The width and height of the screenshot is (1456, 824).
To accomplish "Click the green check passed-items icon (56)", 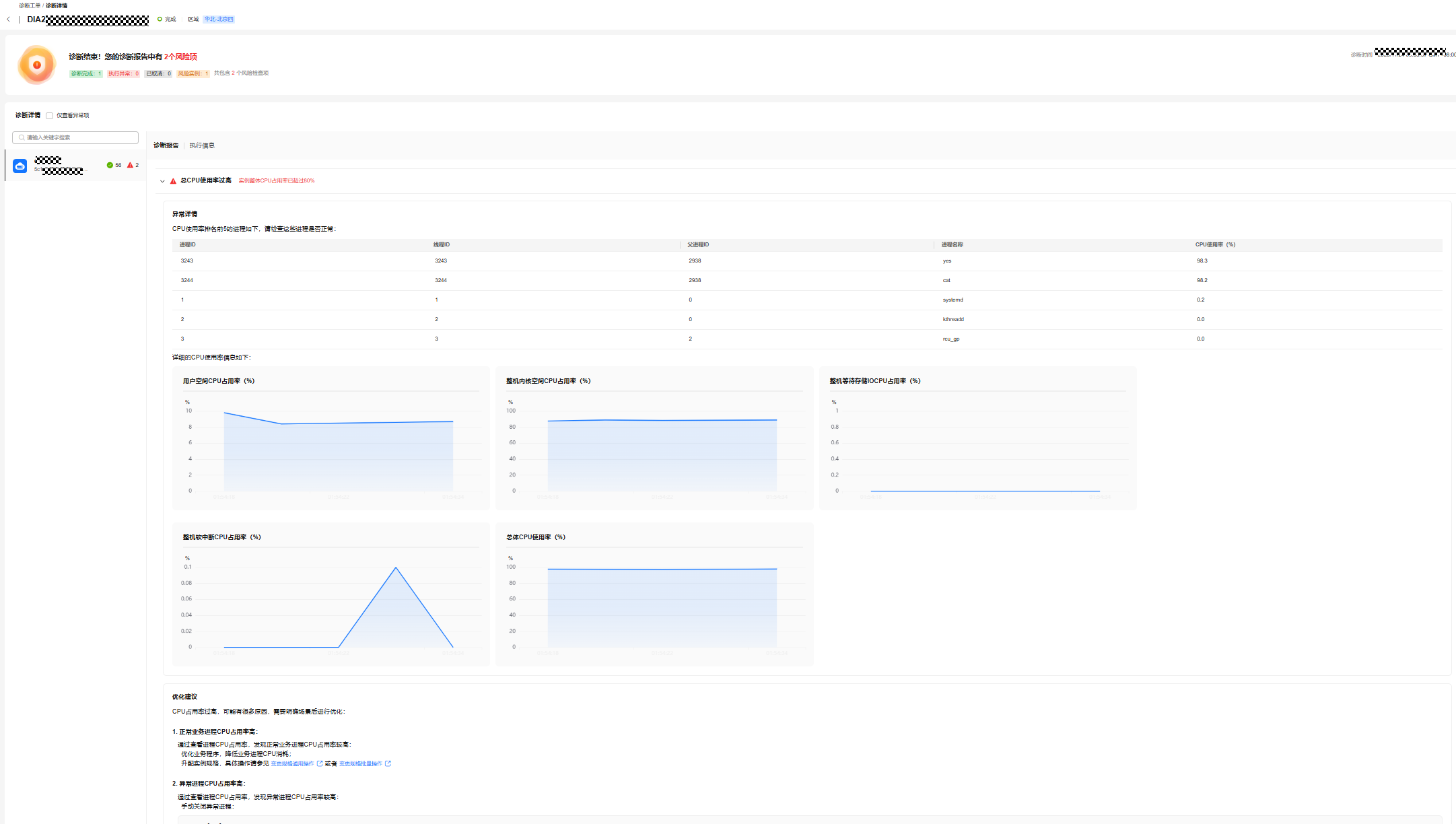I will point(110,165).
